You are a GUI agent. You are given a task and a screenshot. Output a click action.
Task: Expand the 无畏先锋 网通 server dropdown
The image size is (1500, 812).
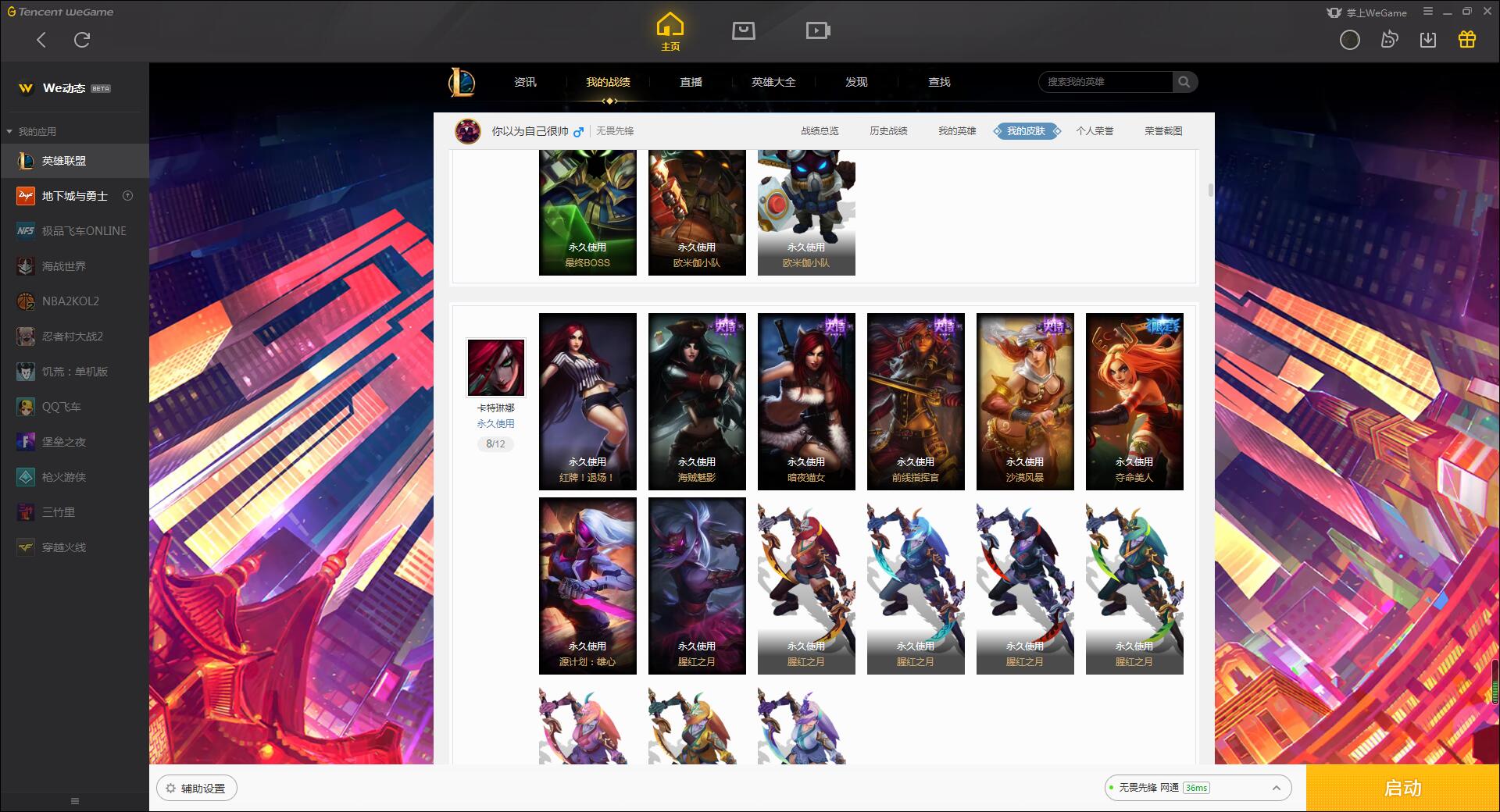1198,788
